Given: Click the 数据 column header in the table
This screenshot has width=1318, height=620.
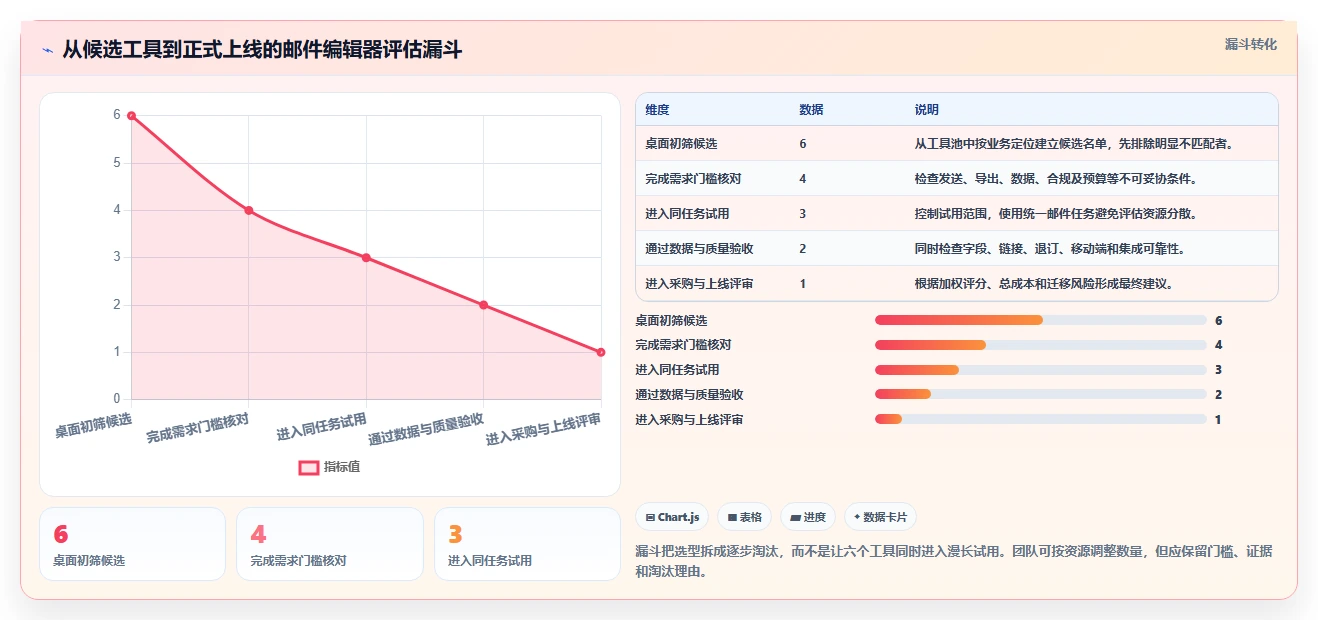Looking at the screenshot, I should click(x=811, y=110).
